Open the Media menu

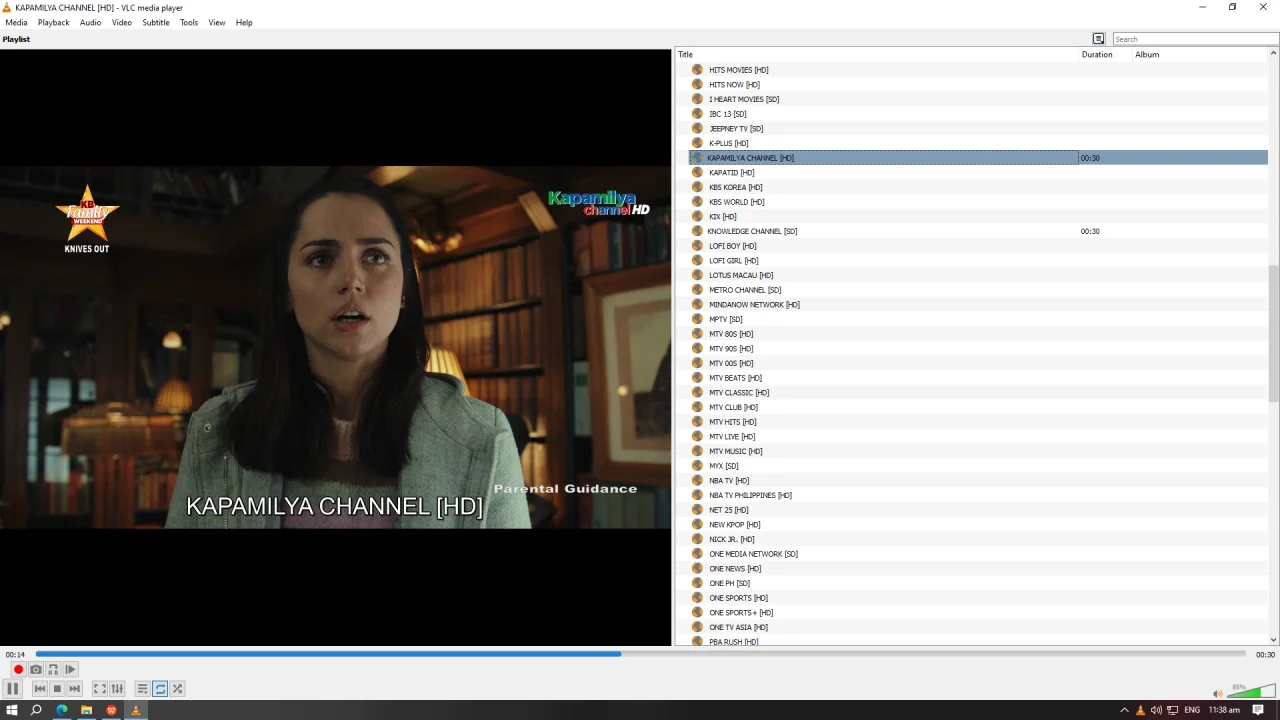pyautogui.click(x=16, y=22)
